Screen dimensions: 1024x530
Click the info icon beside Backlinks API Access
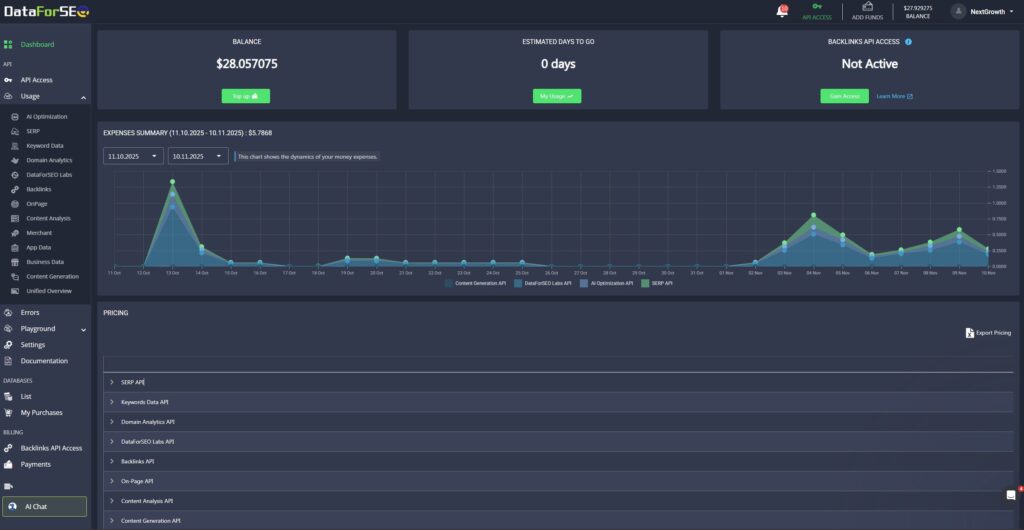coord(908,42)
